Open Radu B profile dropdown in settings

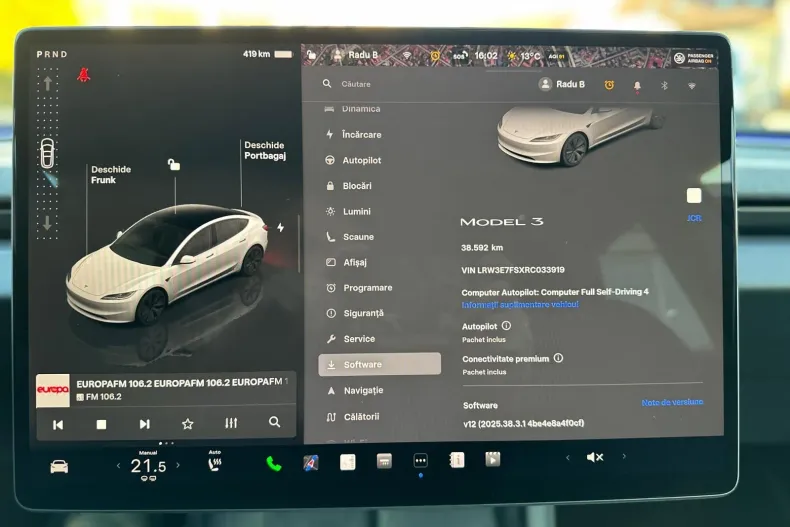(x=562, y=84)
